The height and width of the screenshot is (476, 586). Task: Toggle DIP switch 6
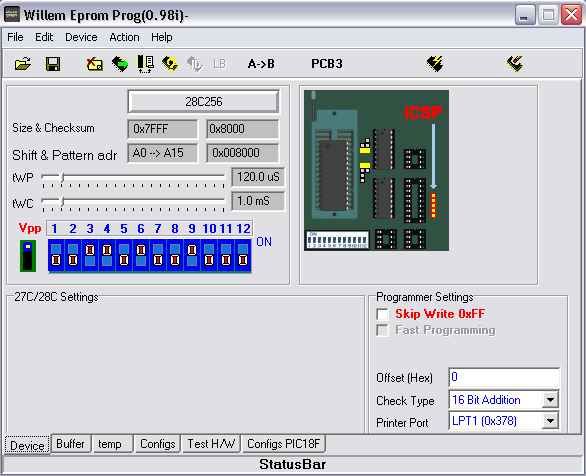tap(141, 256)
